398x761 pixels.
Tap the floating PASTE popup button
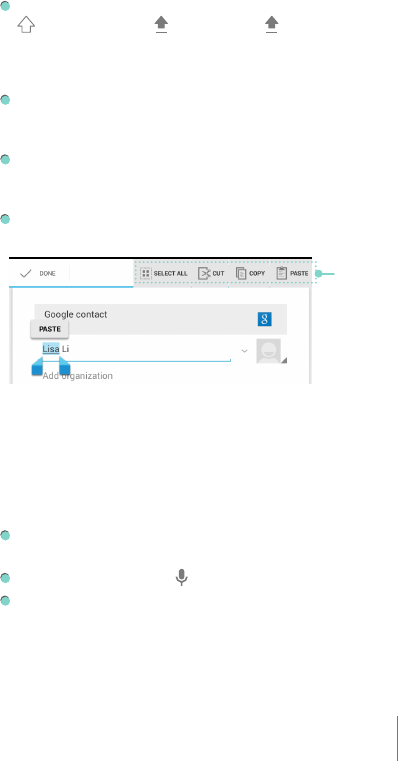point(50,329)
